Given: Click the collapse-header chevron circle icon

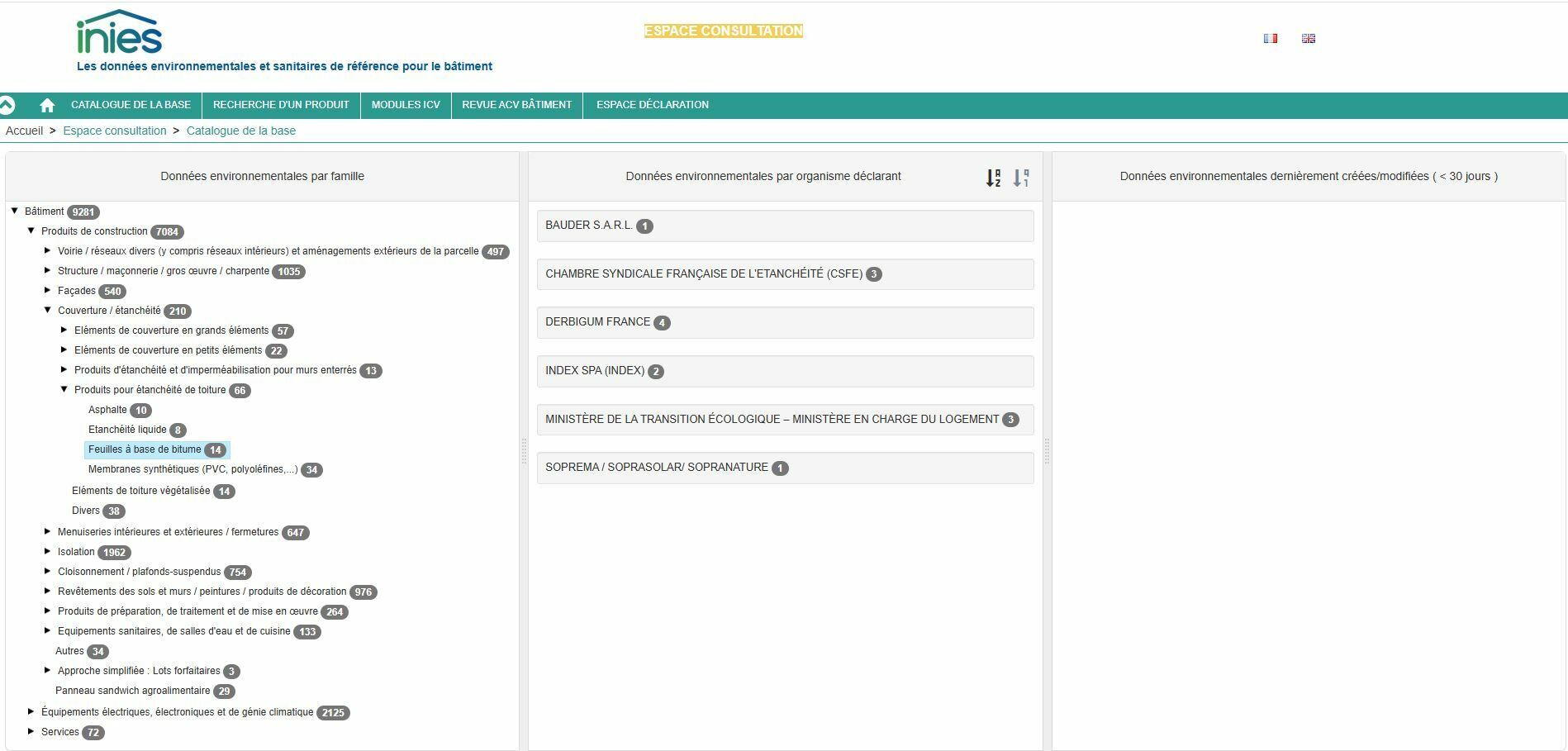Looking at the screenshot, I should tap(7, 105).
